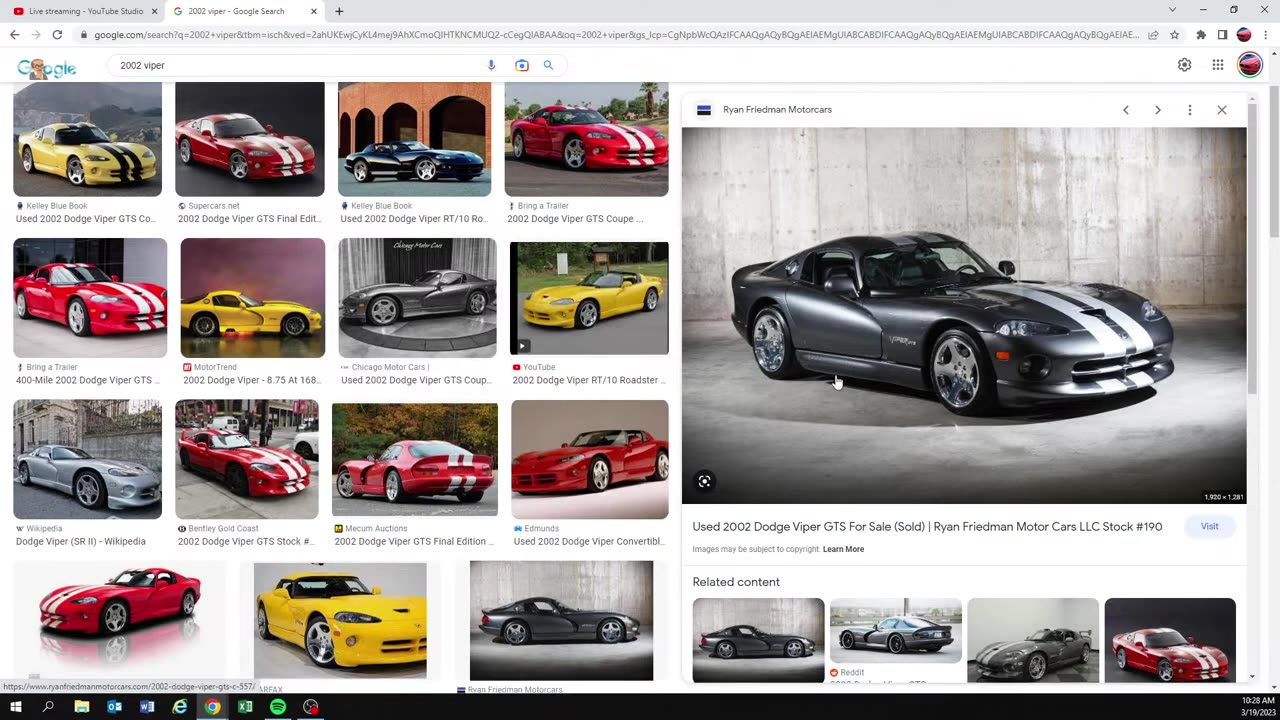Click the browser forward arrow
1280x720 pixels.
pos(35,35)
